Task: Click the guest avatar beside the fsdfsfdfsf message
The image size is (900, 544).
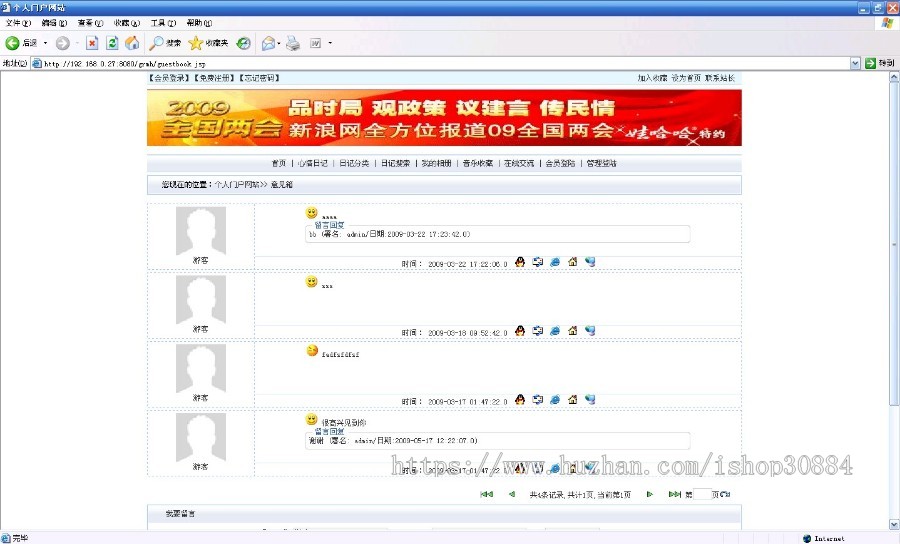Action: (201, 368)
